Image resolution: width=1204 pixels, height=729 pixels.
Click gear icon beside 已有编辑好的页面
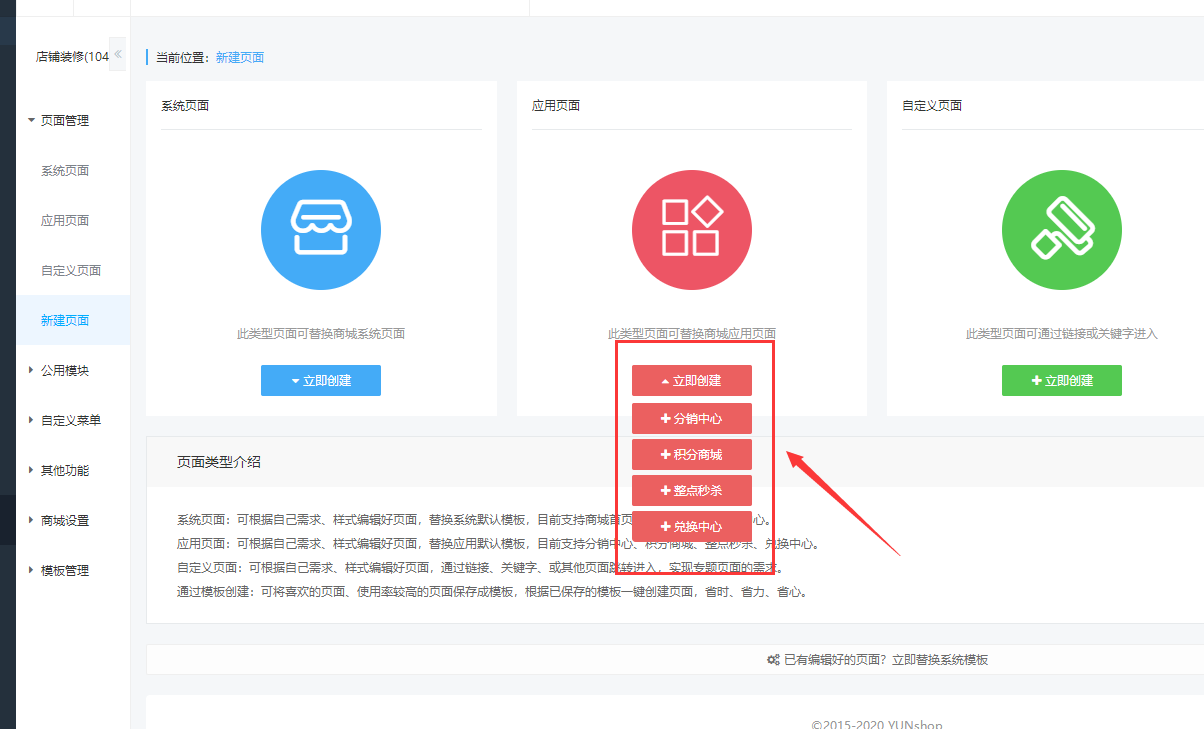tap(773, 660)
